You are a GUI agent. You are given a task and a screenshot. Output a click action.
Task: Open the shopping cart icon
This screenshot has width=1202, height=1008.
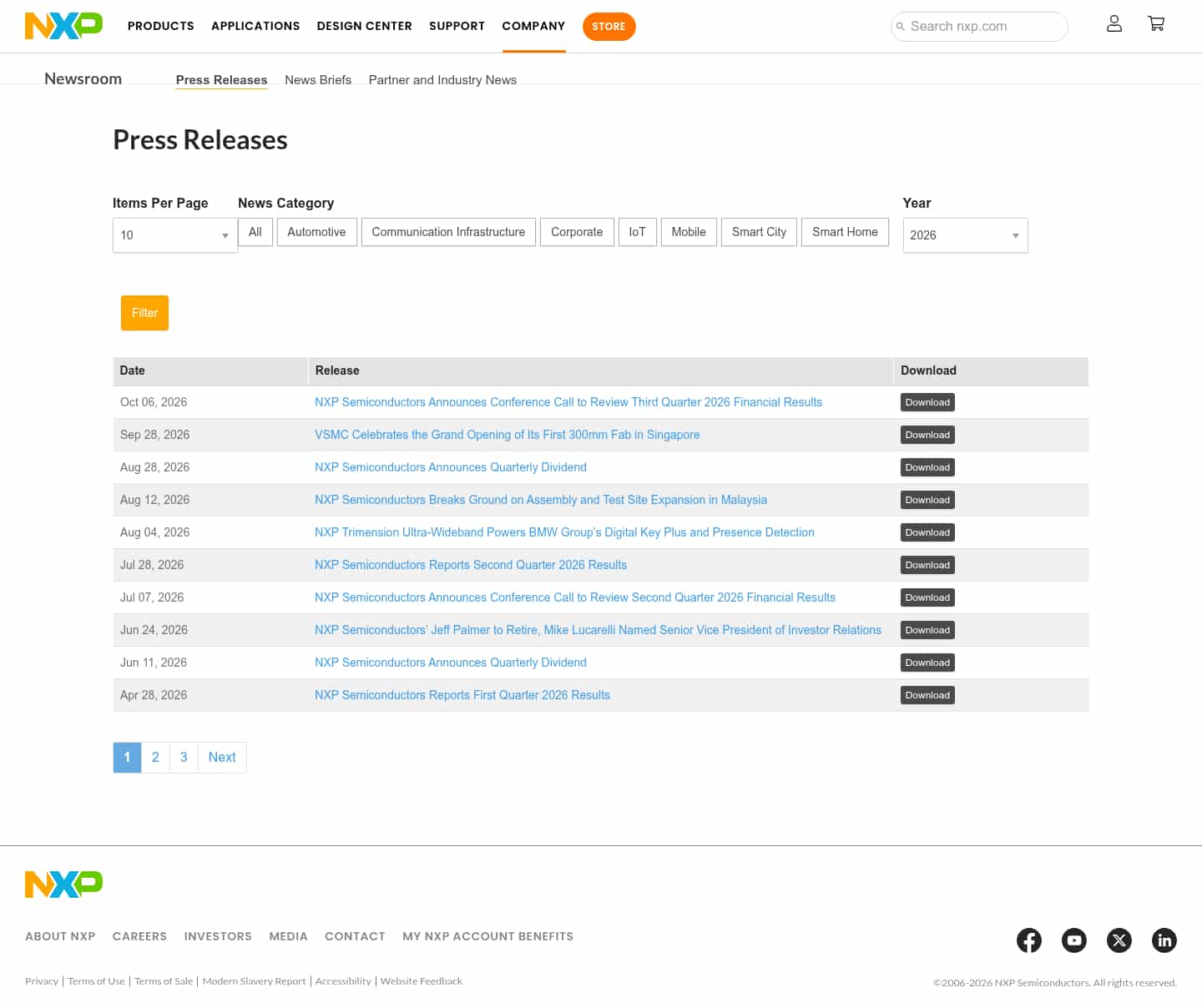pyautogui.click(x=1156, y=24)
